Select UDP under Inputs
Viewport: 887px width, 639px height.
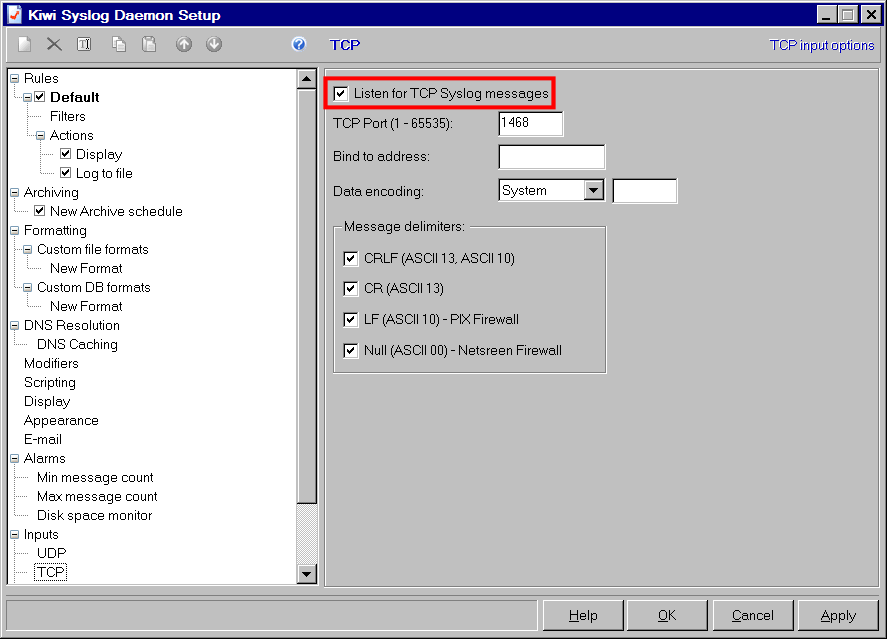(51, 553)
